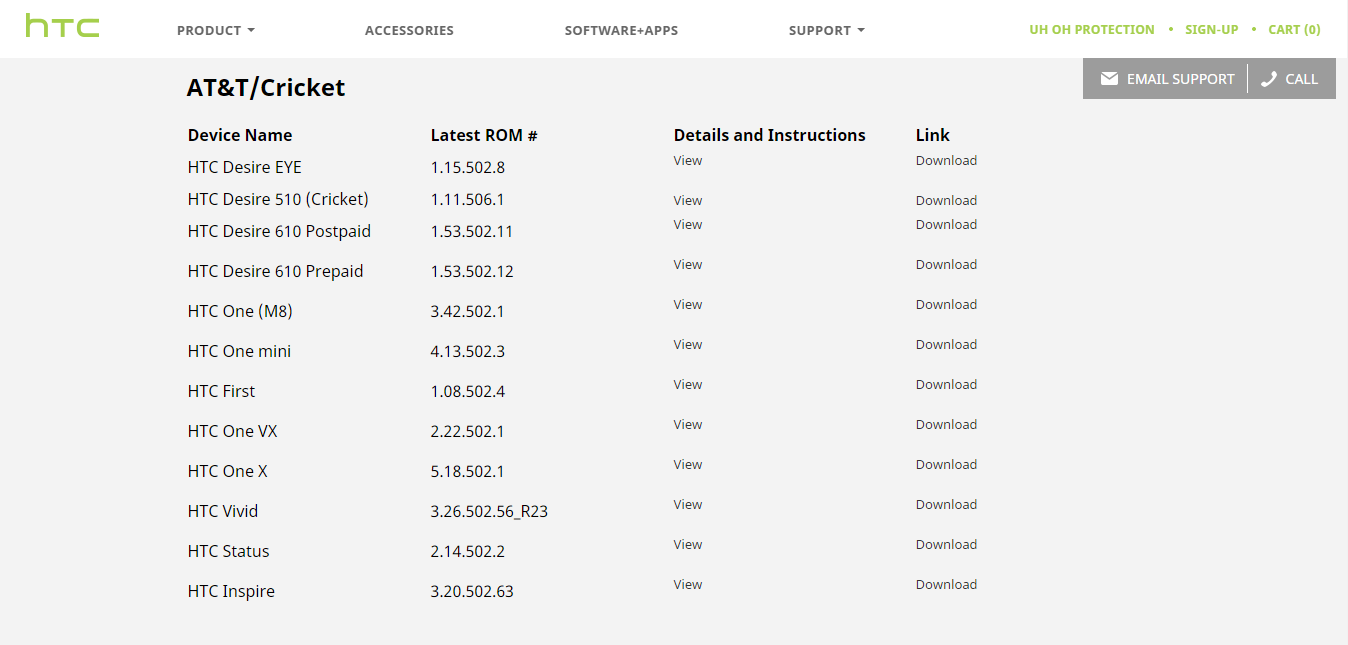1348x645 pixels.
Task: View instructions for HTC One X
Action: [688, 464]
